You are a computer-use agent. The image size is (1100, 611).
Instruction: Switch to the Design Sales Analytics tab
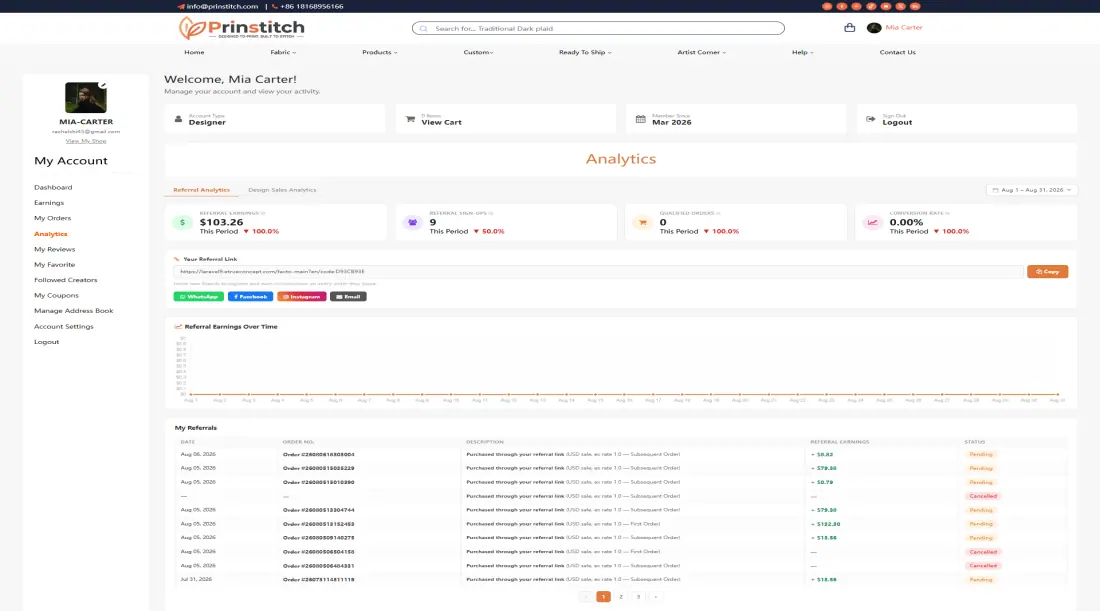282,190
